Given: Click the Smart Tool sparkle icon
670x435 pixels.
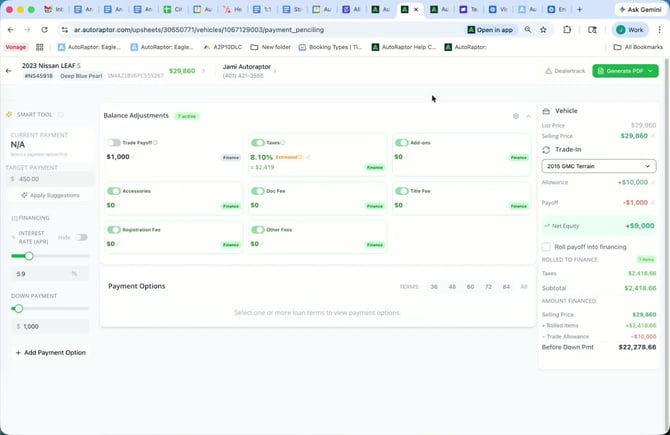Looking at the screenshot, I should click(9, 115).
